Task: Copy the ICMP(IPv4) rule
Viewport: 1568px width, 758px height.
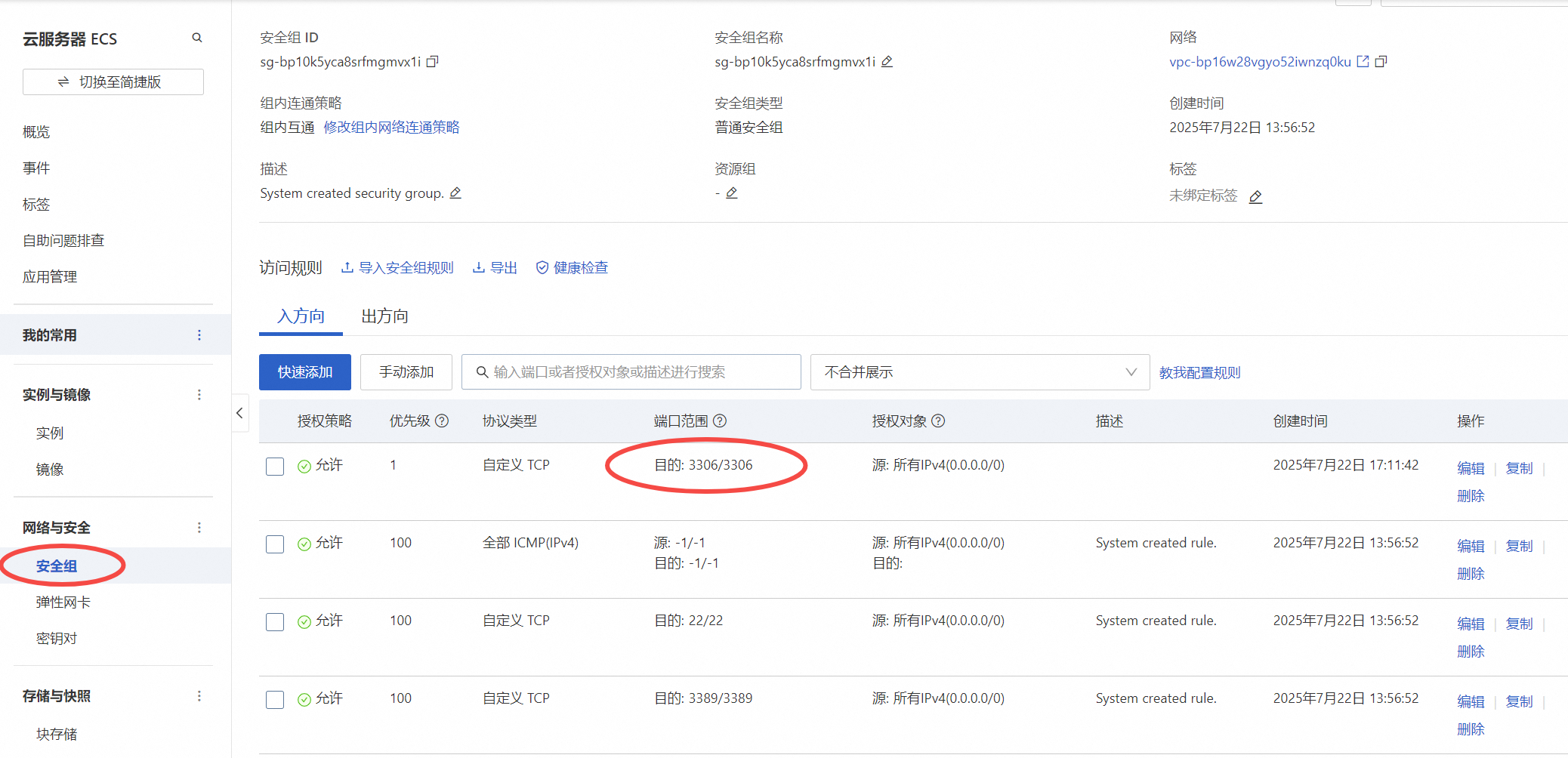Action: click(x=1519, y=547)
